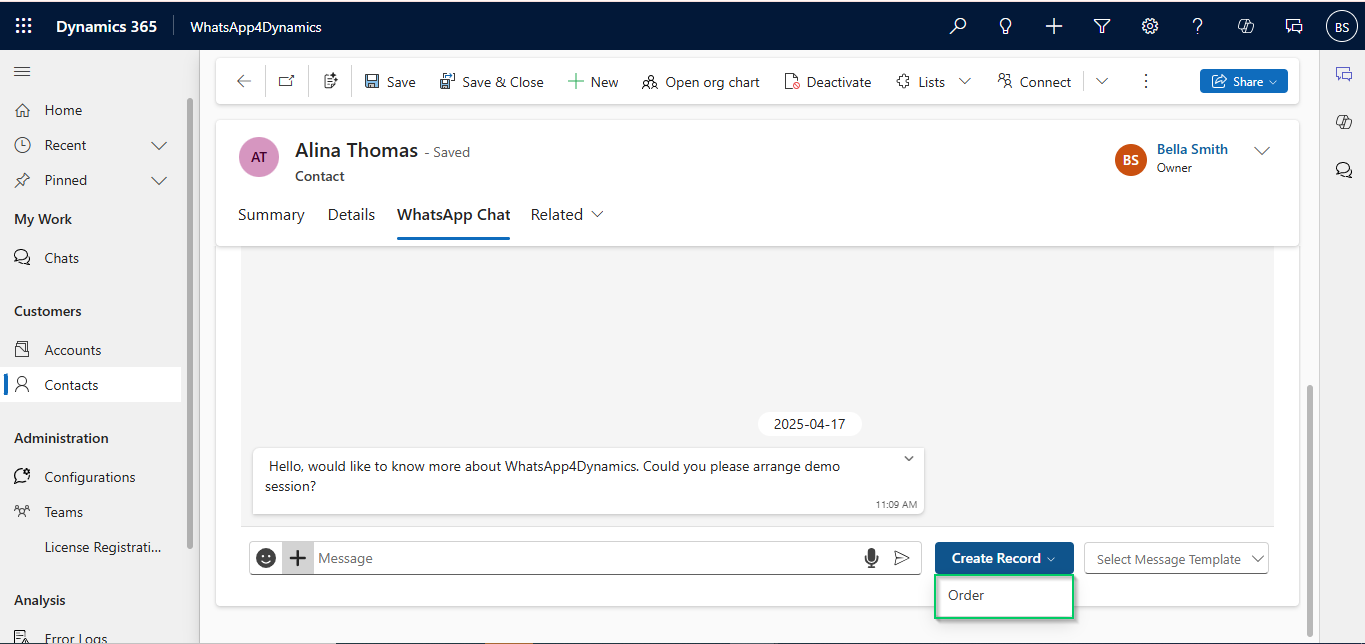Go back using the left arrow

pos(244,82)
